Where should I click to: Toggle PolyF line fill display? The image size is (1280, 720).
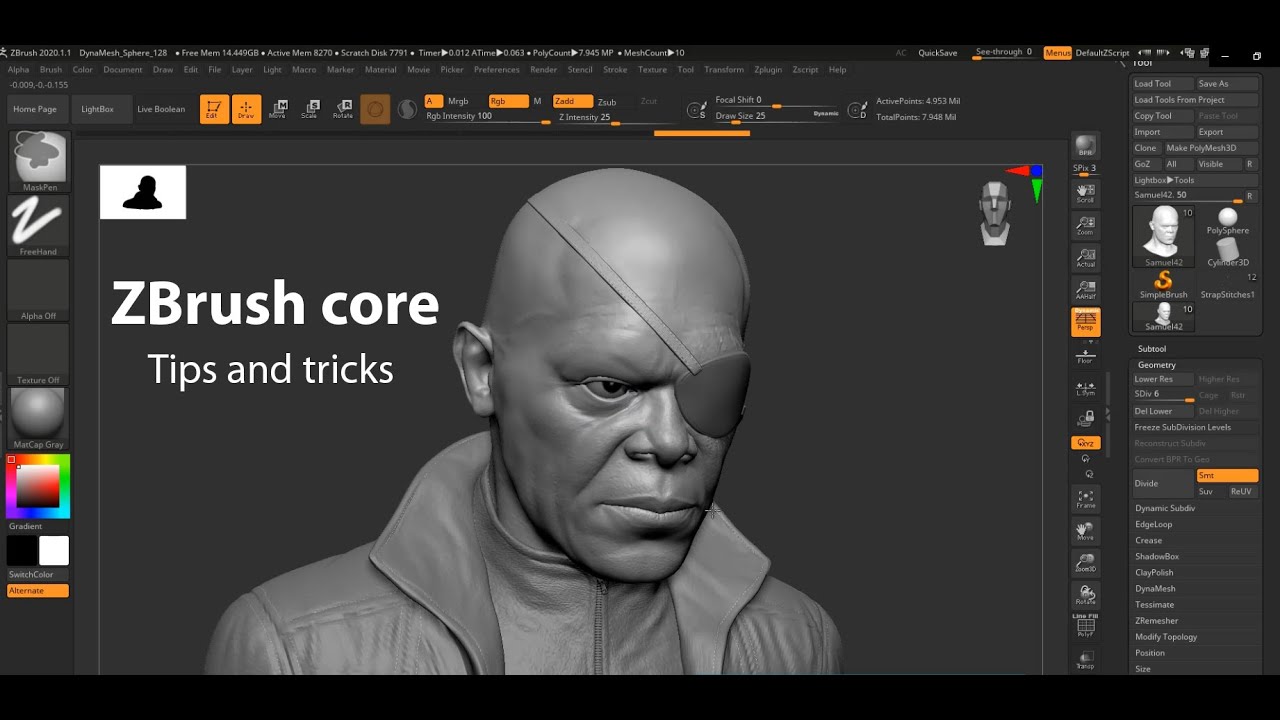pos(1085,625)
